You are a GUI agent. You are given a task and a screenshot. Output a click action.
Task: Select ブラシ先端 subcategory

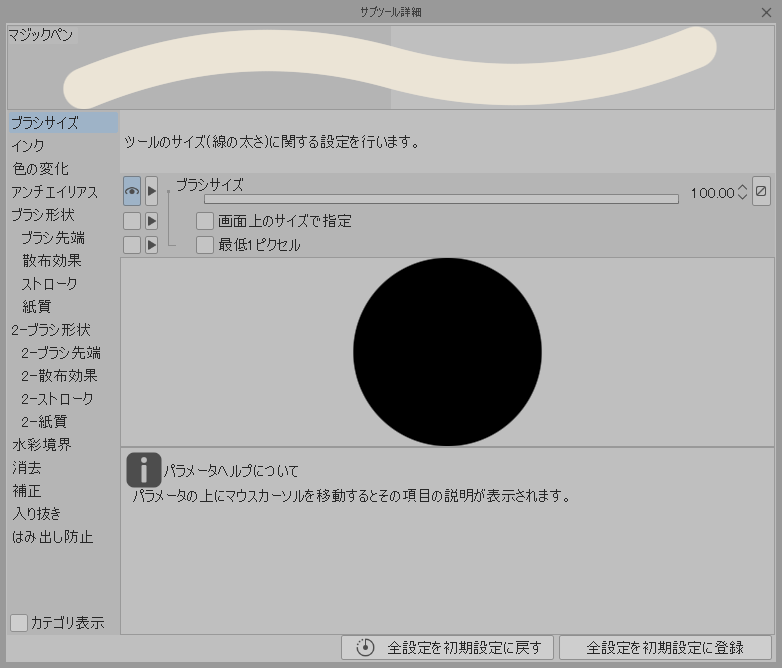point(63,237)
